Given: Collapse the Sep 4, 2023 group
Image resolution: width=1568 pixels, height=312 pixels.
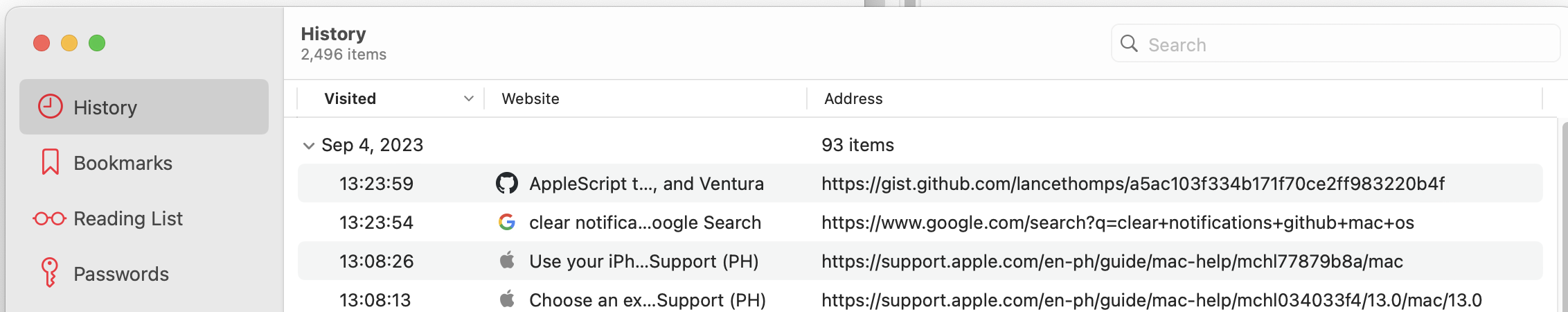Looking at the screenshot, I should [308, 146].
